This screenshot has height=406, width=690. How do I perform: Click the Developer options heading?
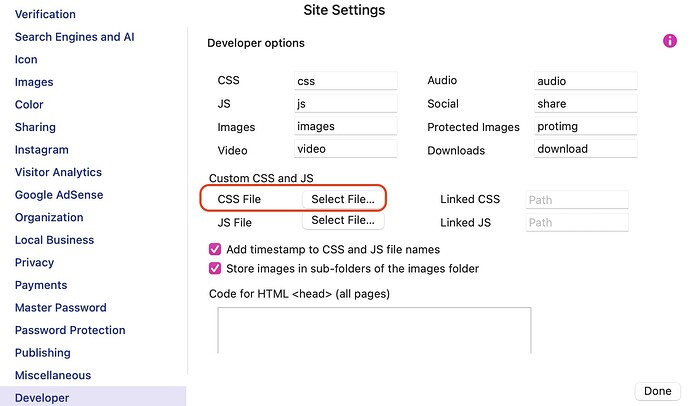tap(256, 43)
